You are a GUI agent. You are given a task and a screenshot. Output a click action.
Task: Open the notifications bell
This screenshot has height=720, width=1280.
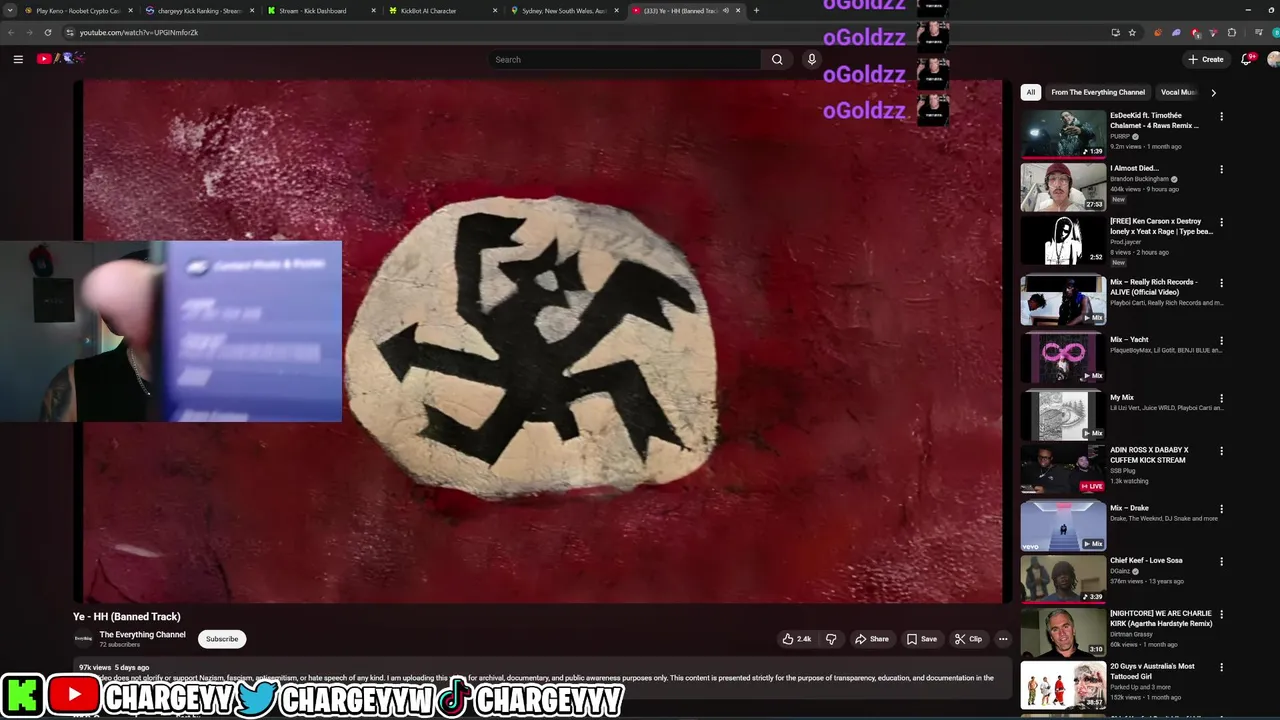(x=1246, y=59)
